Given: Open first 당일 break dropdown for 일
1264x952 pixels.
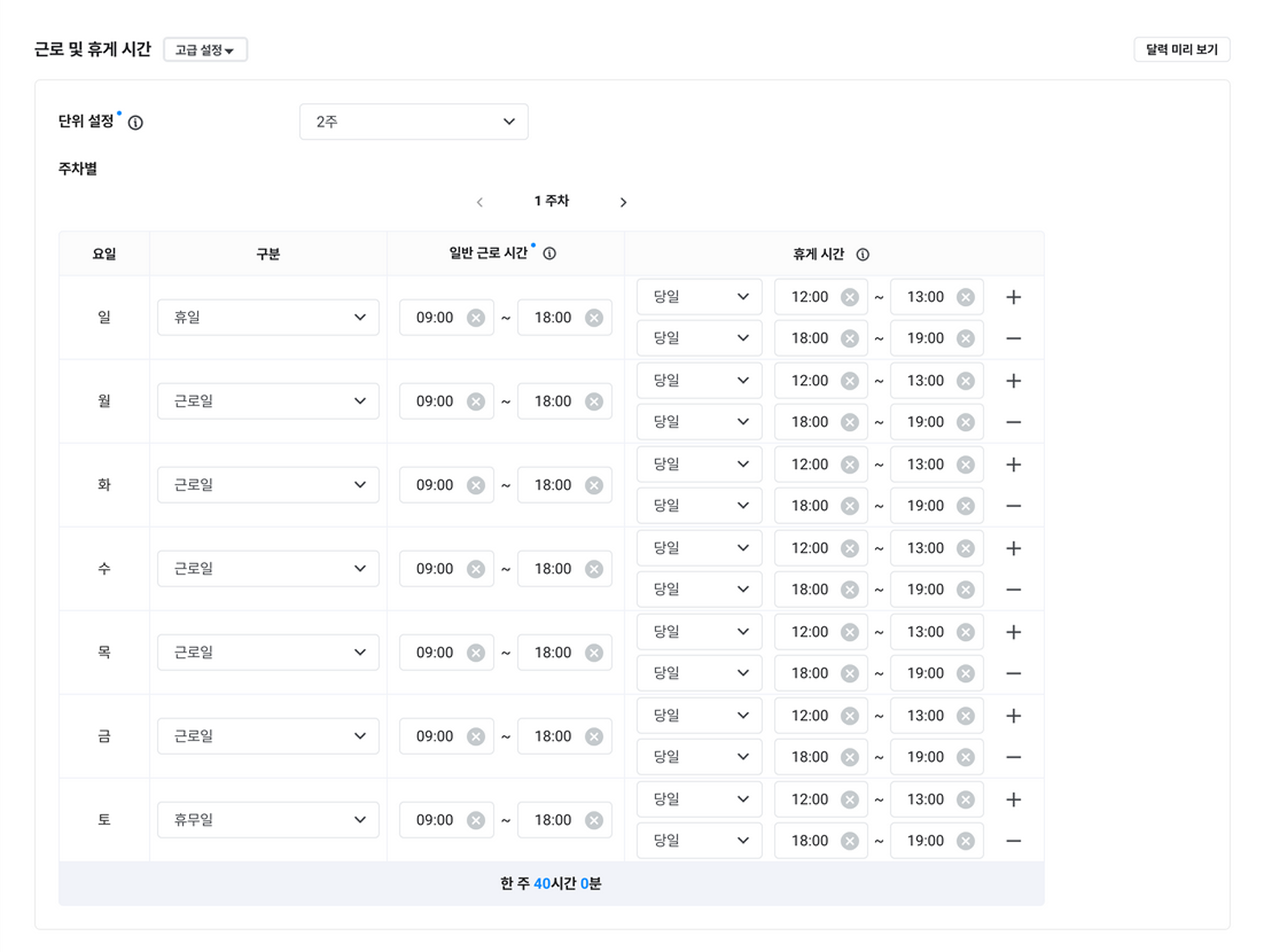Looking at the screenshot, I should point(699,296).
